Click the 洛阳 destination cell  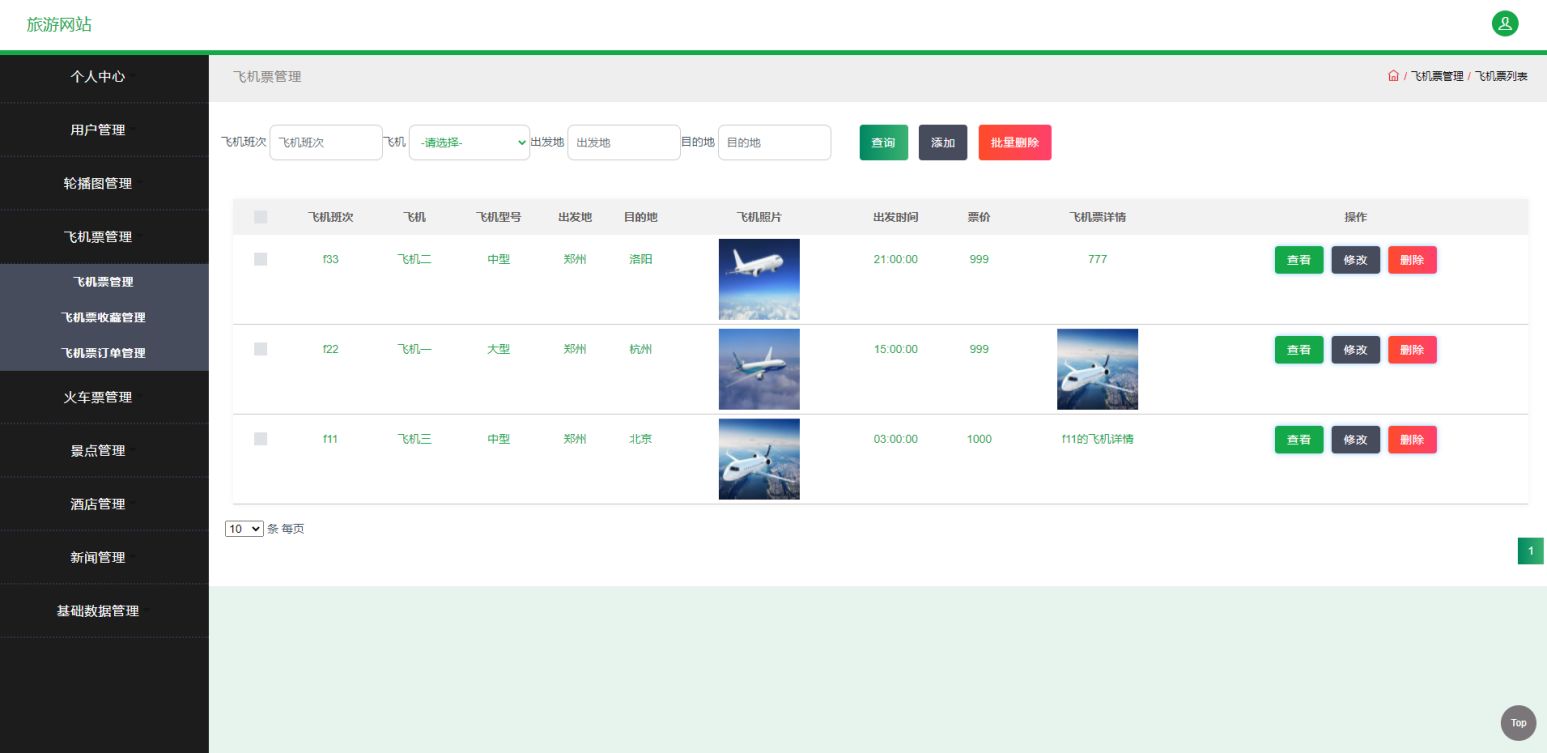coord(641,259)
